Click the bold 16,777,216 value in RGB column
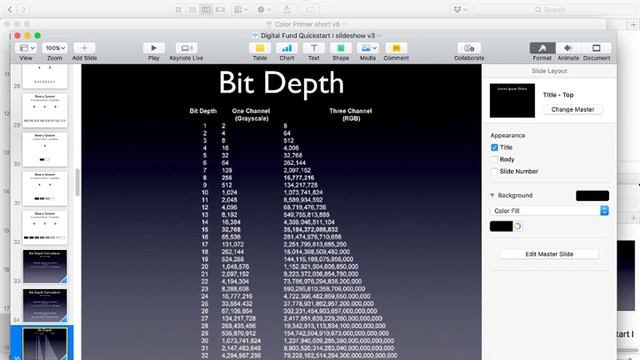Image resolution: width=640 pixels, height=360 pixels. tap(299, 178)
